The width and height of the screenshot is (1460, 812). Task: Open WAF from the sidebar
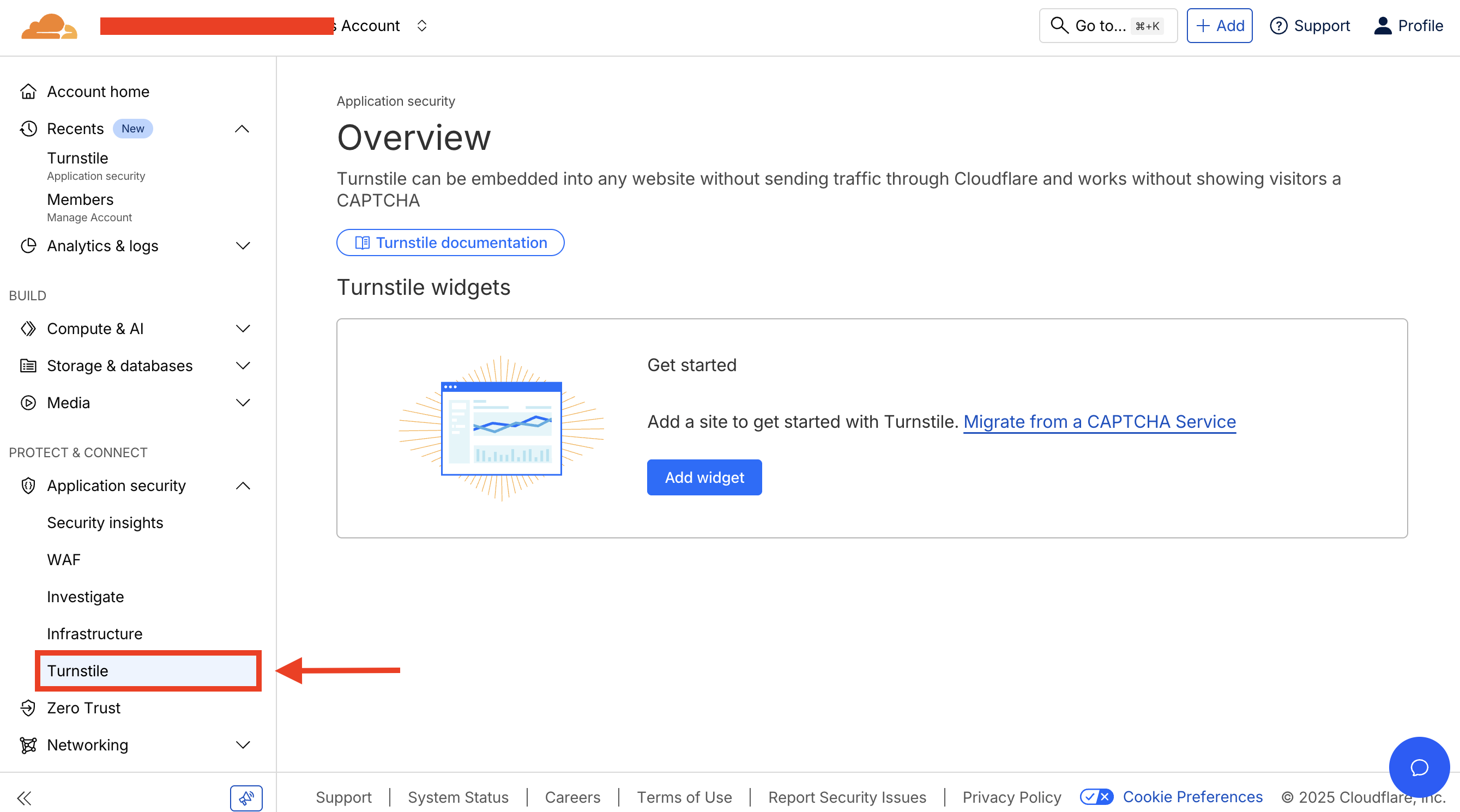tap(63, 559)
